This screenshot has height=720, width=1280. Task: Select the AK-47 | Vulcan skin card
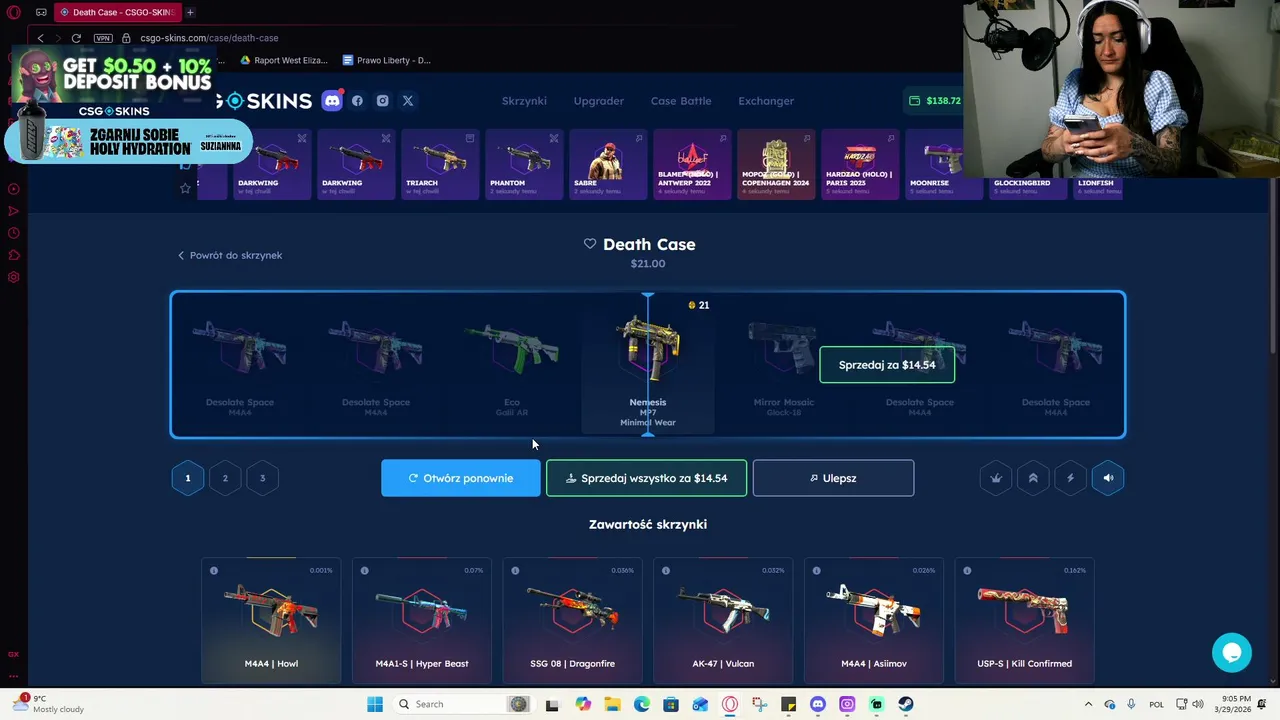point(723,620)
